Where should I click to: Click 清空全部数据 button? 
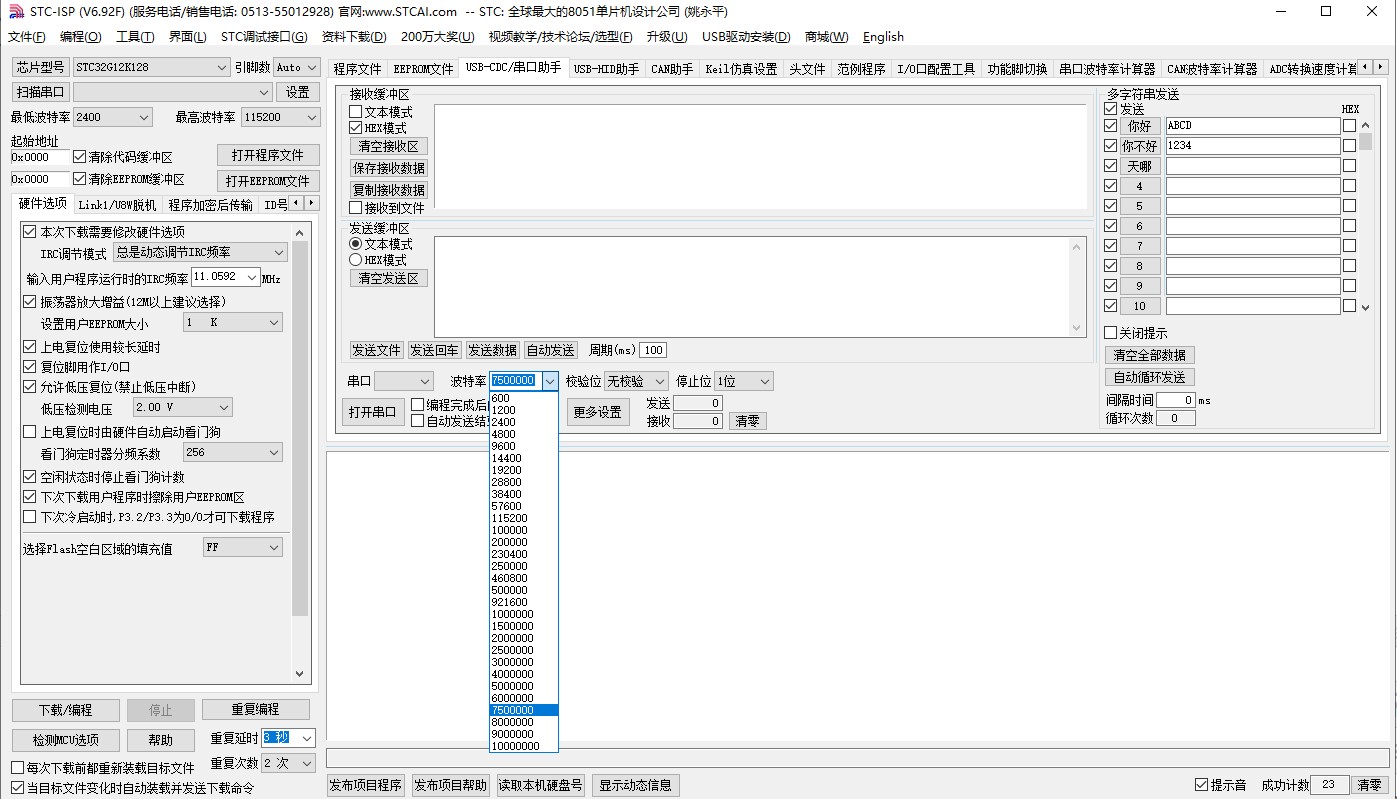coord(1150,355)
